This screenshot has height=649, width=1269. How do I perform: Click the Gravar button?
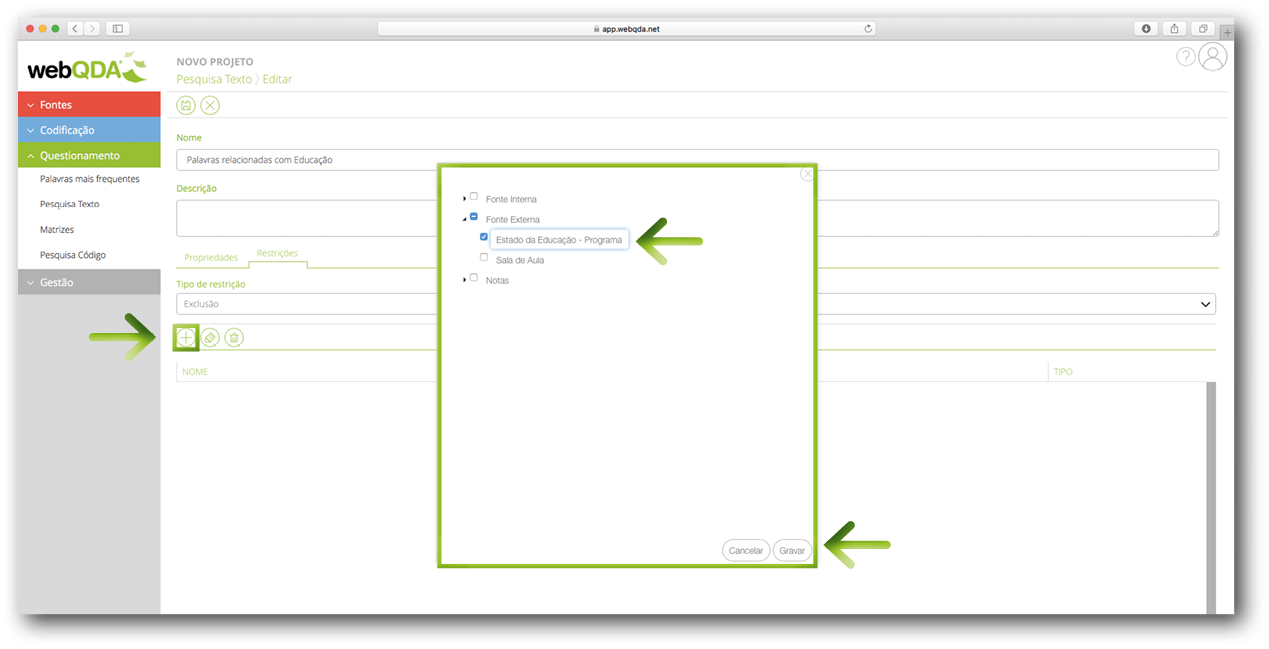pos(792,550)
